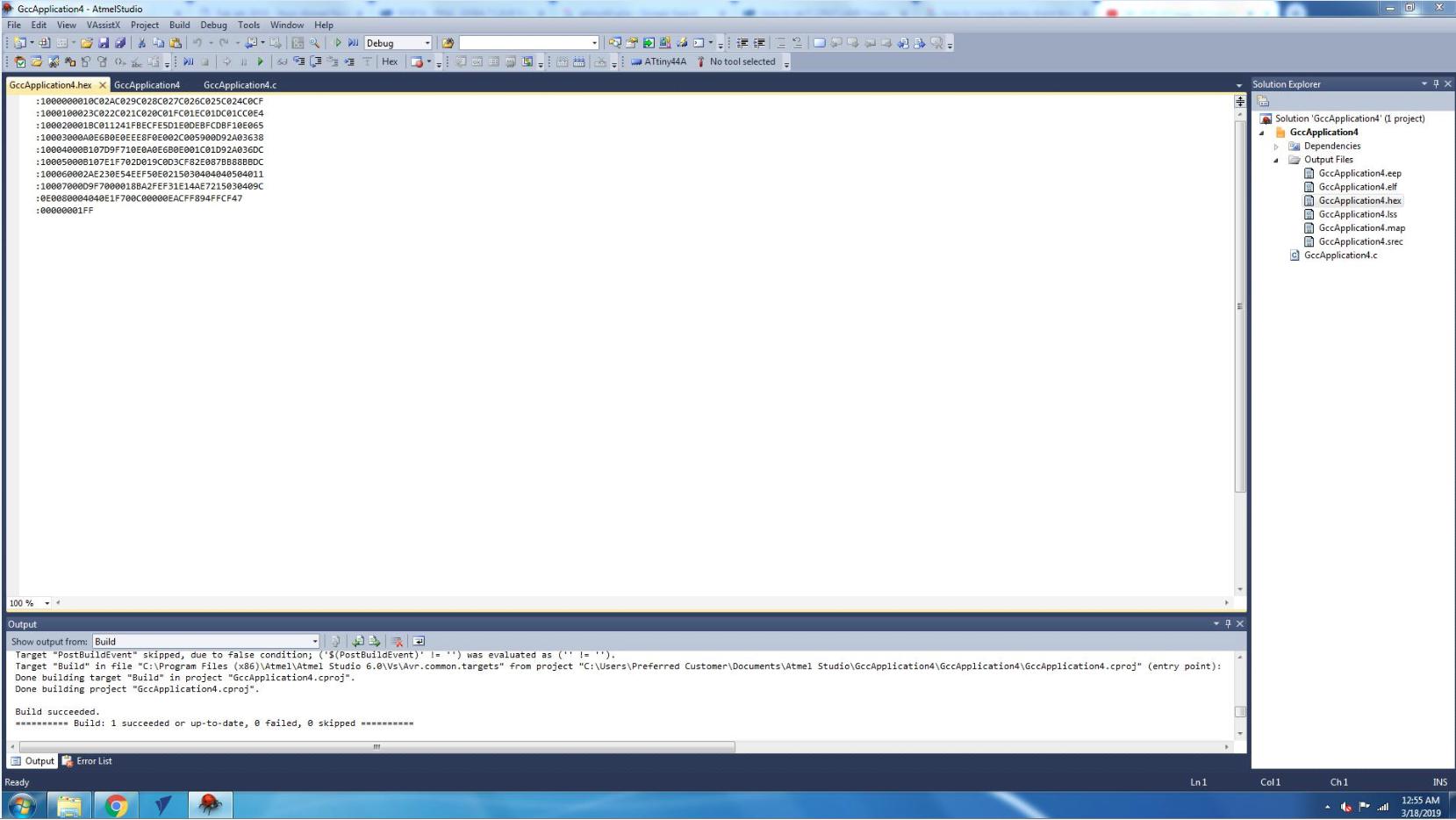Click the Continue green arrow in debug toolbar
The image size is (1456, 820).
coord(260,61)
